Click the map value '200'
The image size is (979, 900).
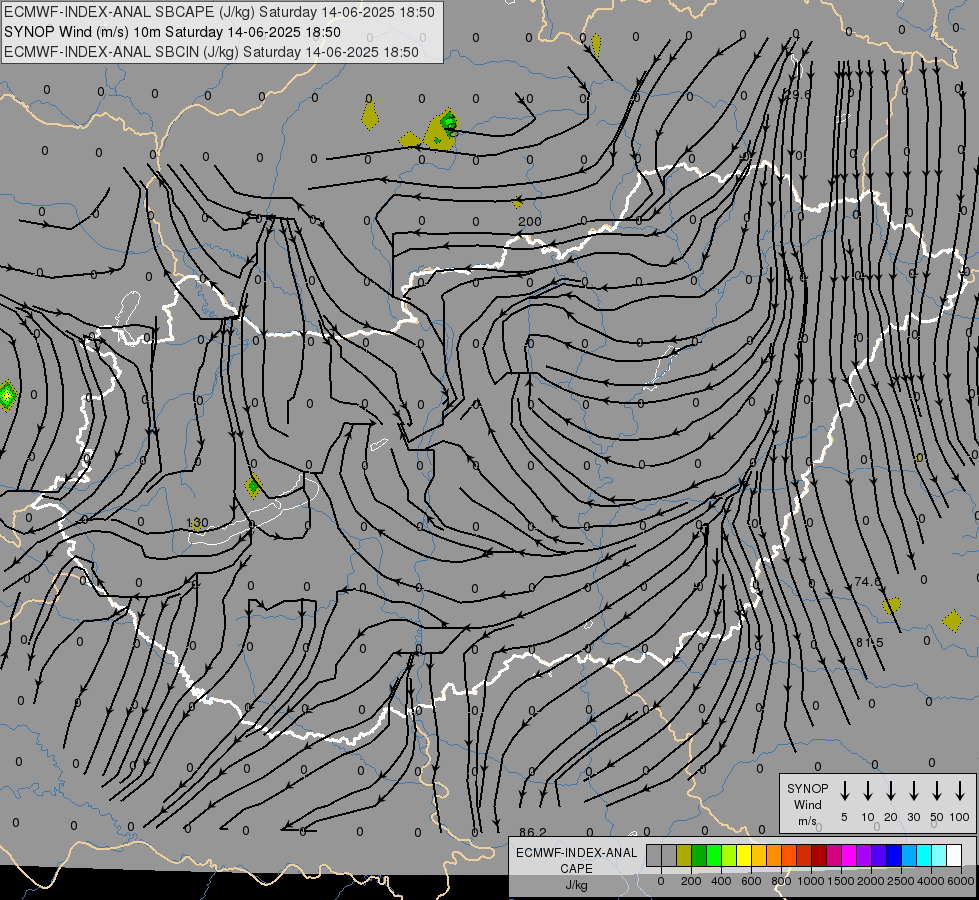click(529, 221)
